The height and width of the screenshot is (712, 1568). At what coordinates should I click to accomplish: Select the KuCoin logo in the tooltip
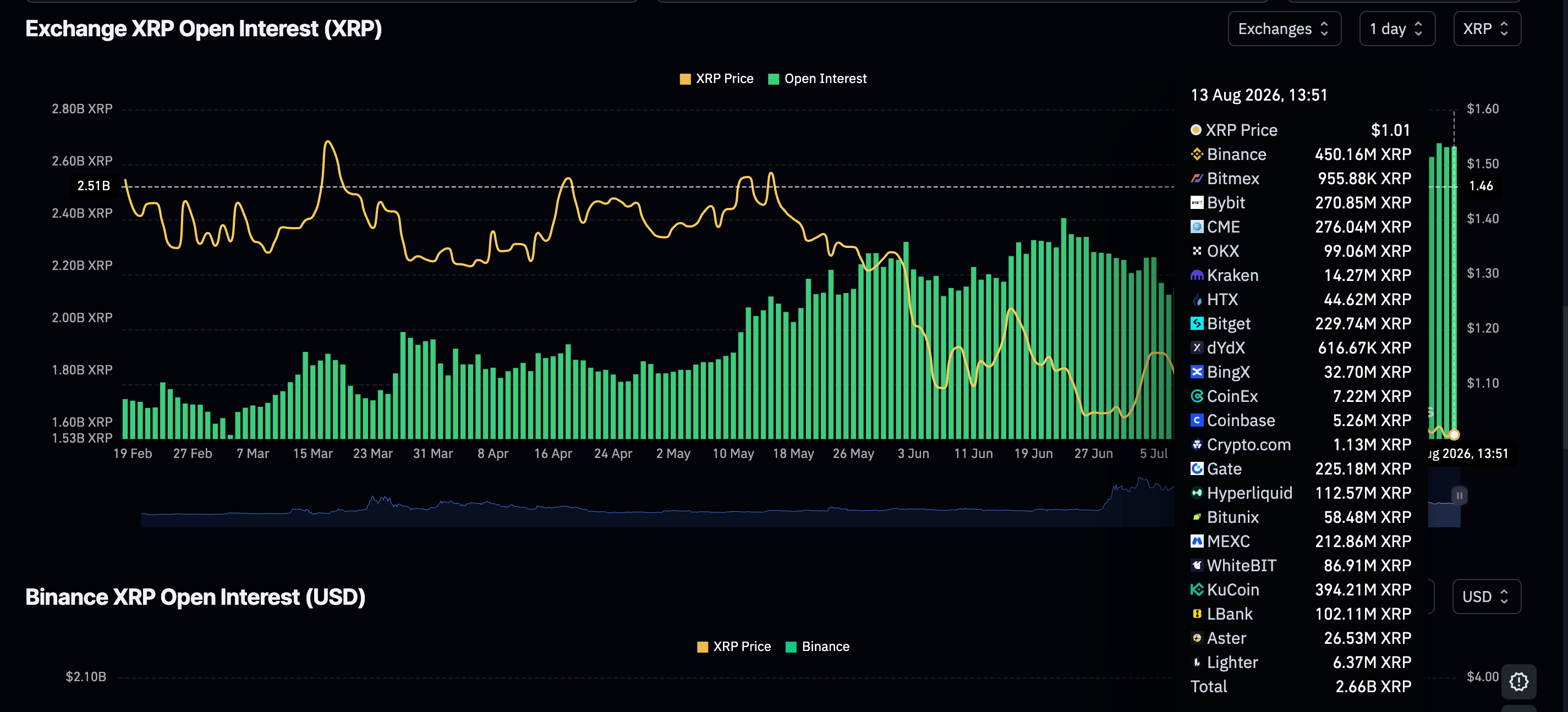pos(1197,590)
